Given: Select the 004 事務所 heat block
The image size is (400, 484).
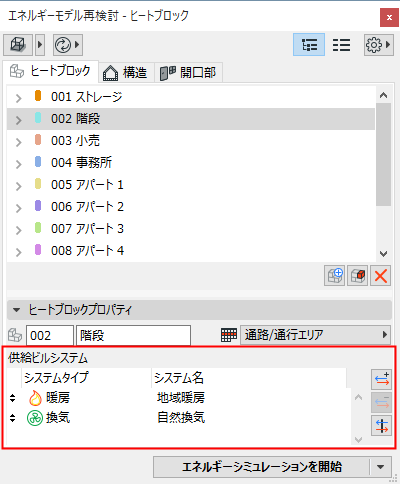Looking at the screenshot, I should [191, 163].
